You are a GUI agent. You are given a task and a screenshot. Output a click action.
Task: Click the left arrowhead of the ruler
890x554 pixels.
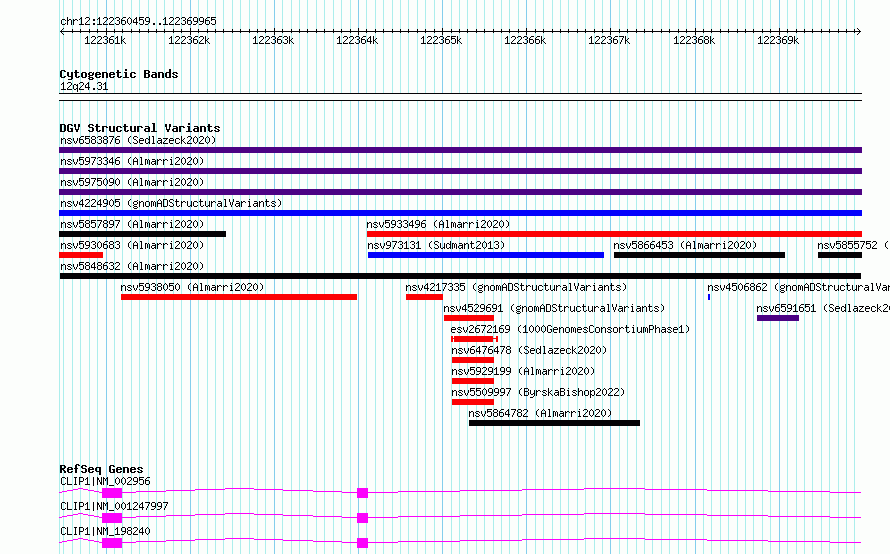(62, 31)
